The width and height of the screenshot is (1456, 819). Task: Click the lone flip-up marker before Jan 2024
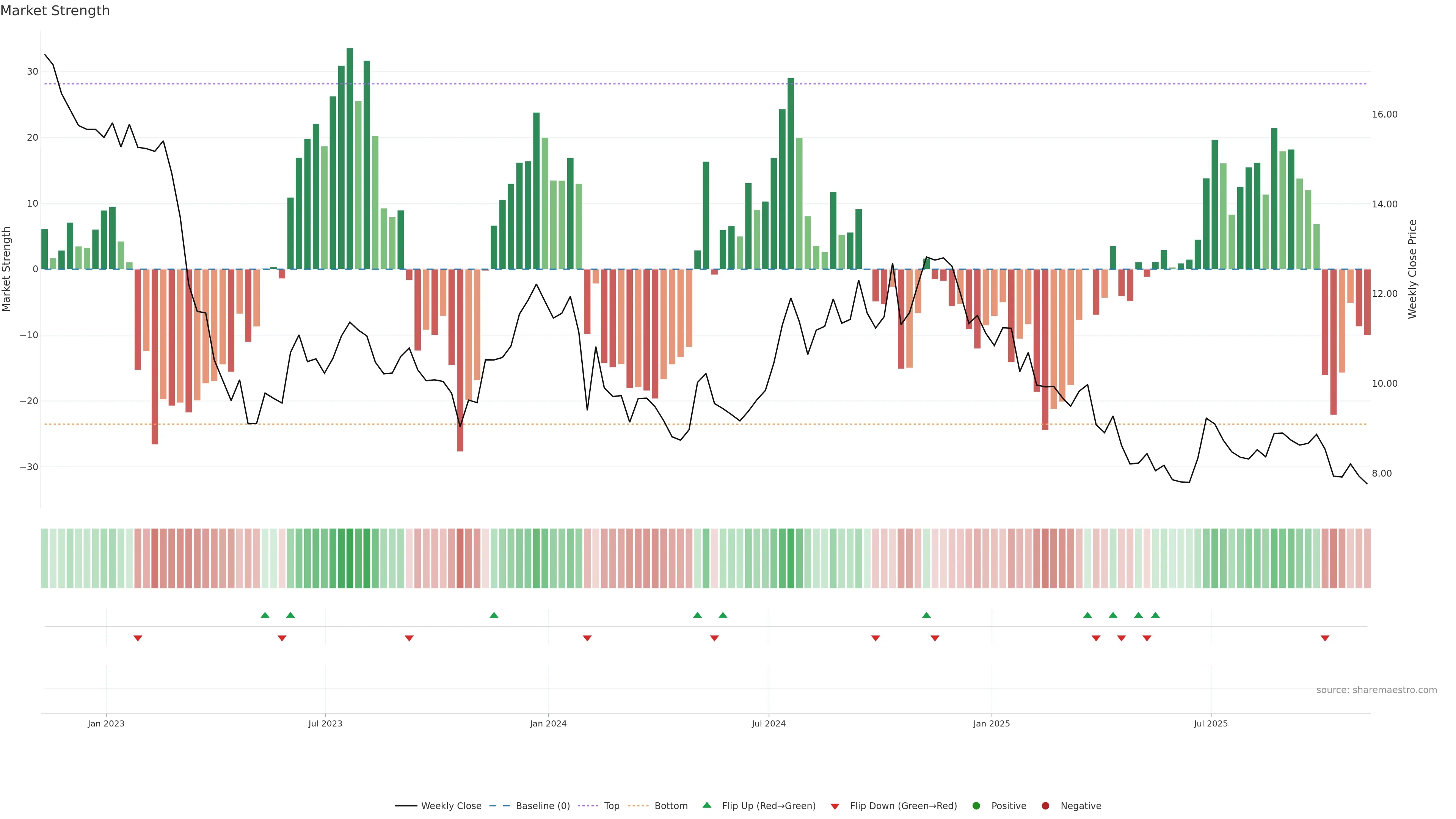(x=493, y=615)
